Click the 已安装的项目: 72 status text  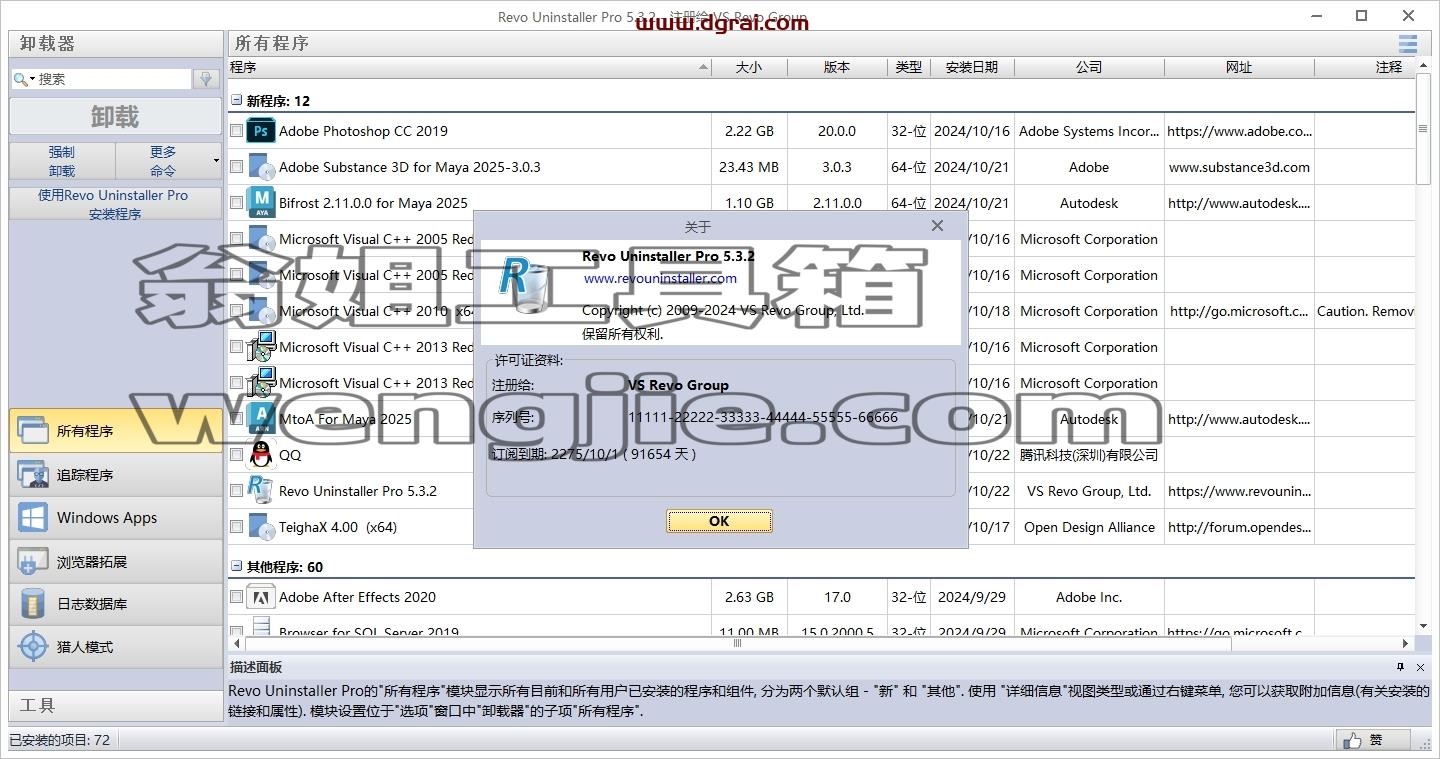tap(60, 740)
